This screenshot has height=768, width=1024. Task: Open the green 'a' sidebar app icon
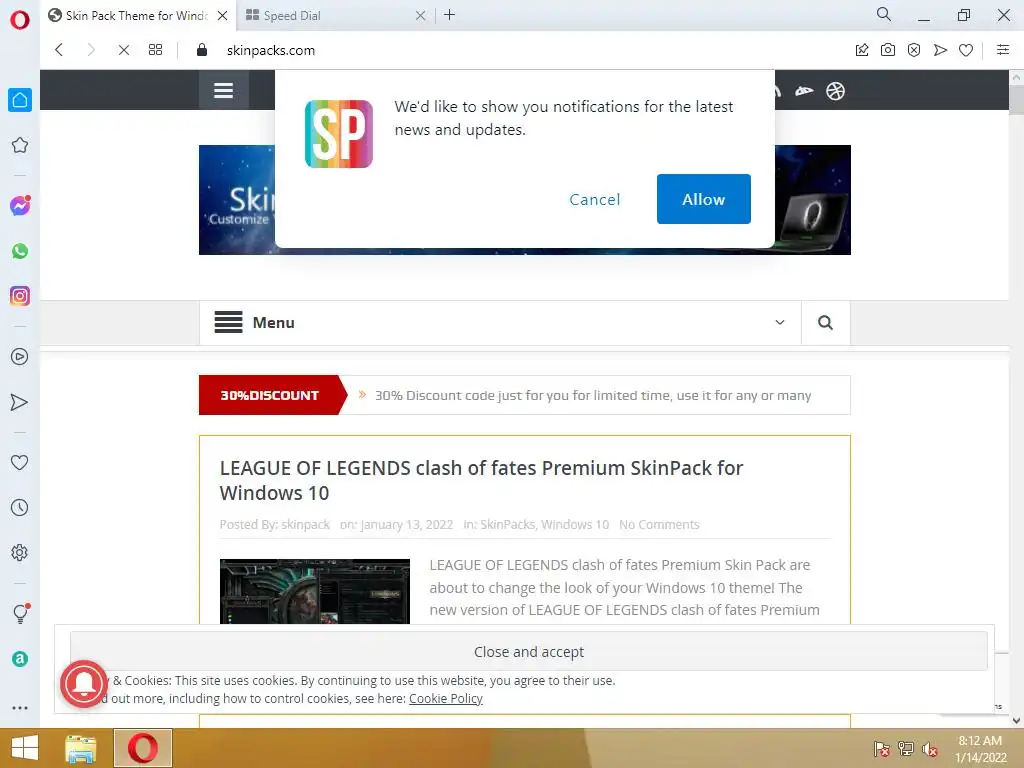[x=20, y=659]
